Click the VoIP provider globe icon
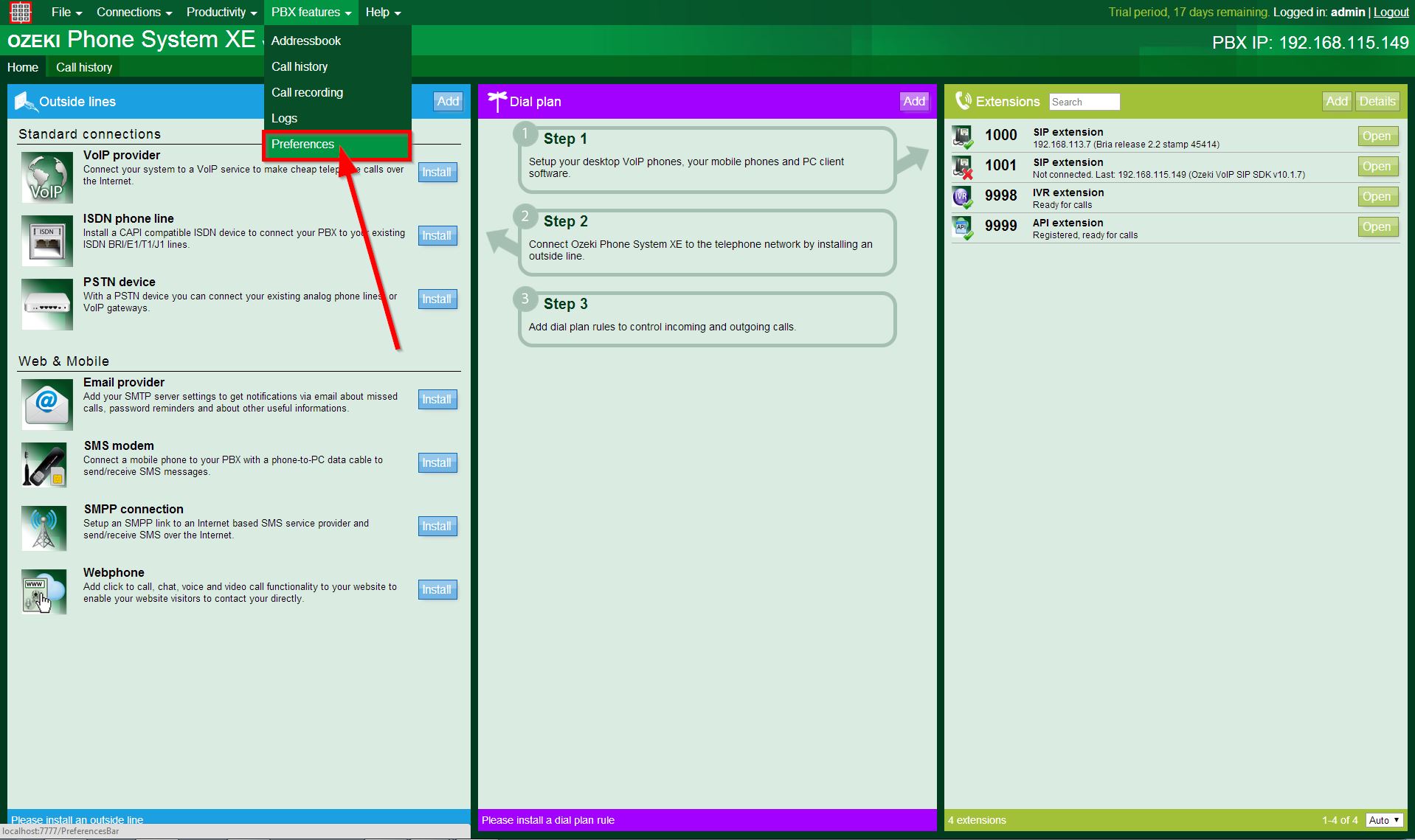1415x840 pixels. [x=47, y=177]
